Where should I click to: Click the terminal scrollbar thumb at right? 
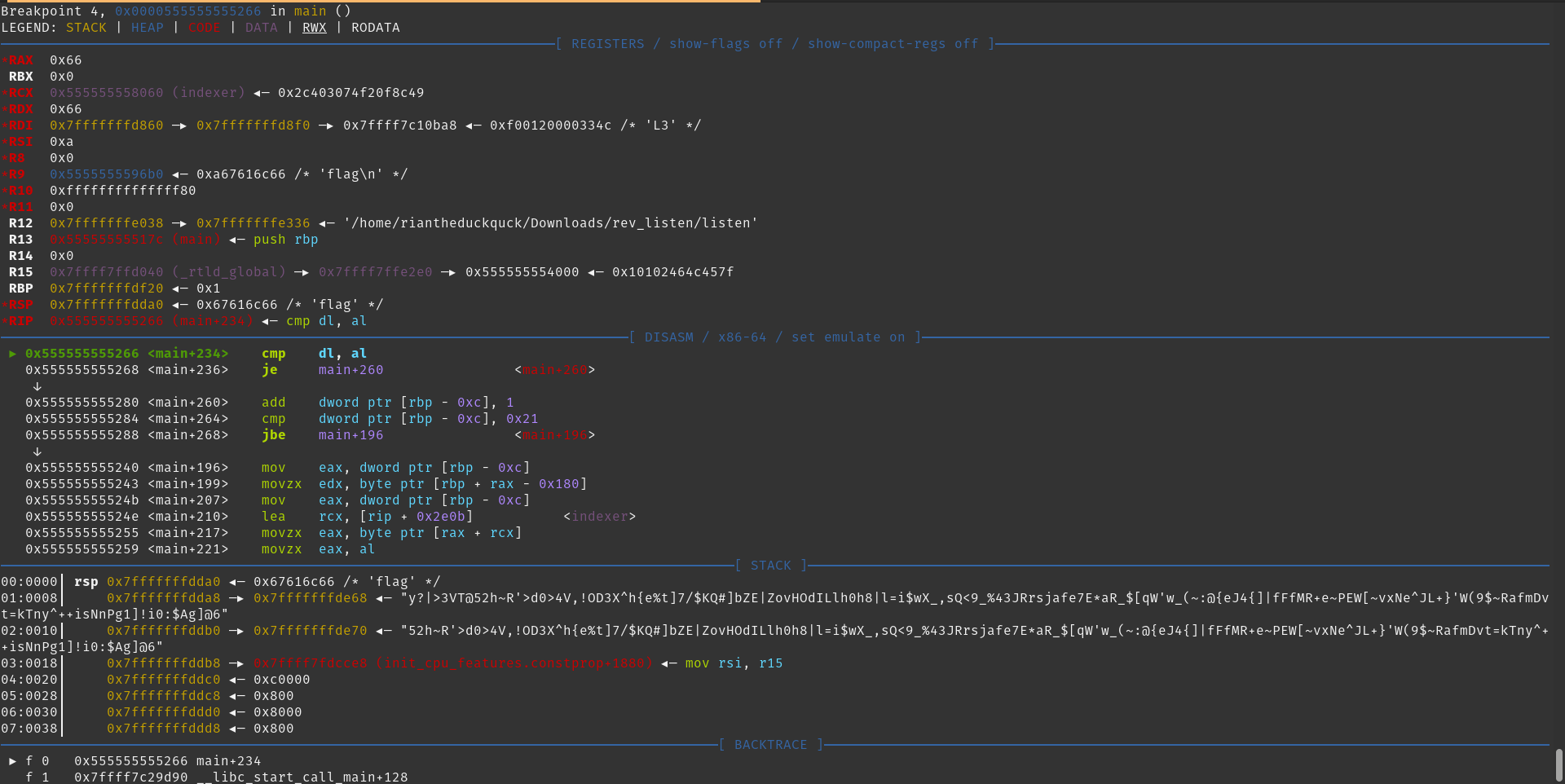[x=1558, y=764]
